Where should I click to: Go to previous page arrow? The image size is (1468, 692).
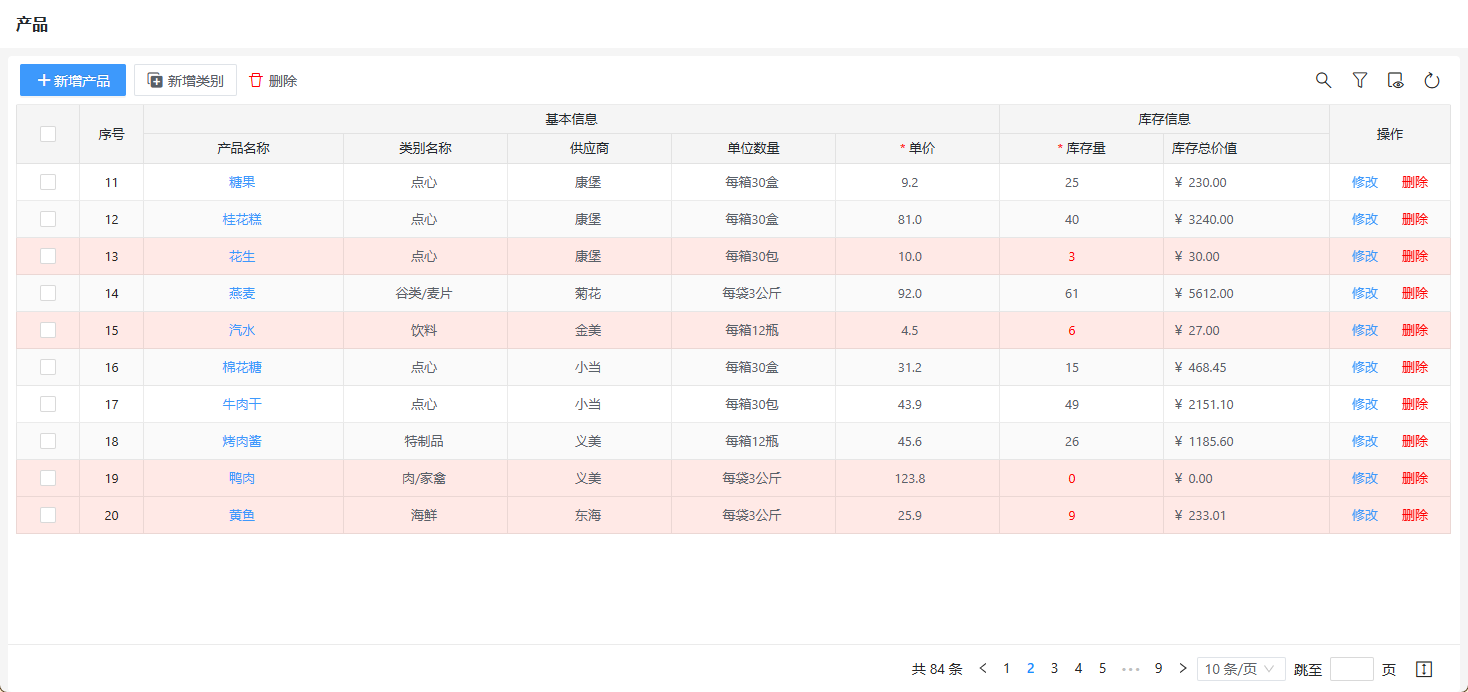click(x=983, y=668)
